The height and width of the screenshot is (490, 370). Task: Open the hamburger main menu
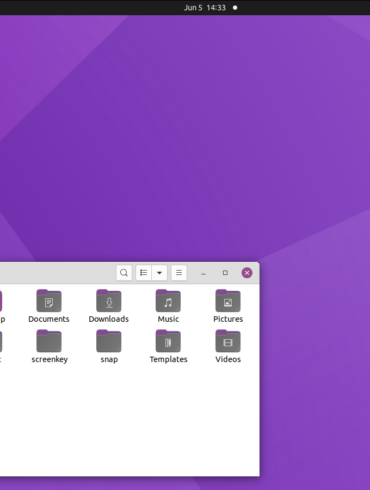point(179,273)
